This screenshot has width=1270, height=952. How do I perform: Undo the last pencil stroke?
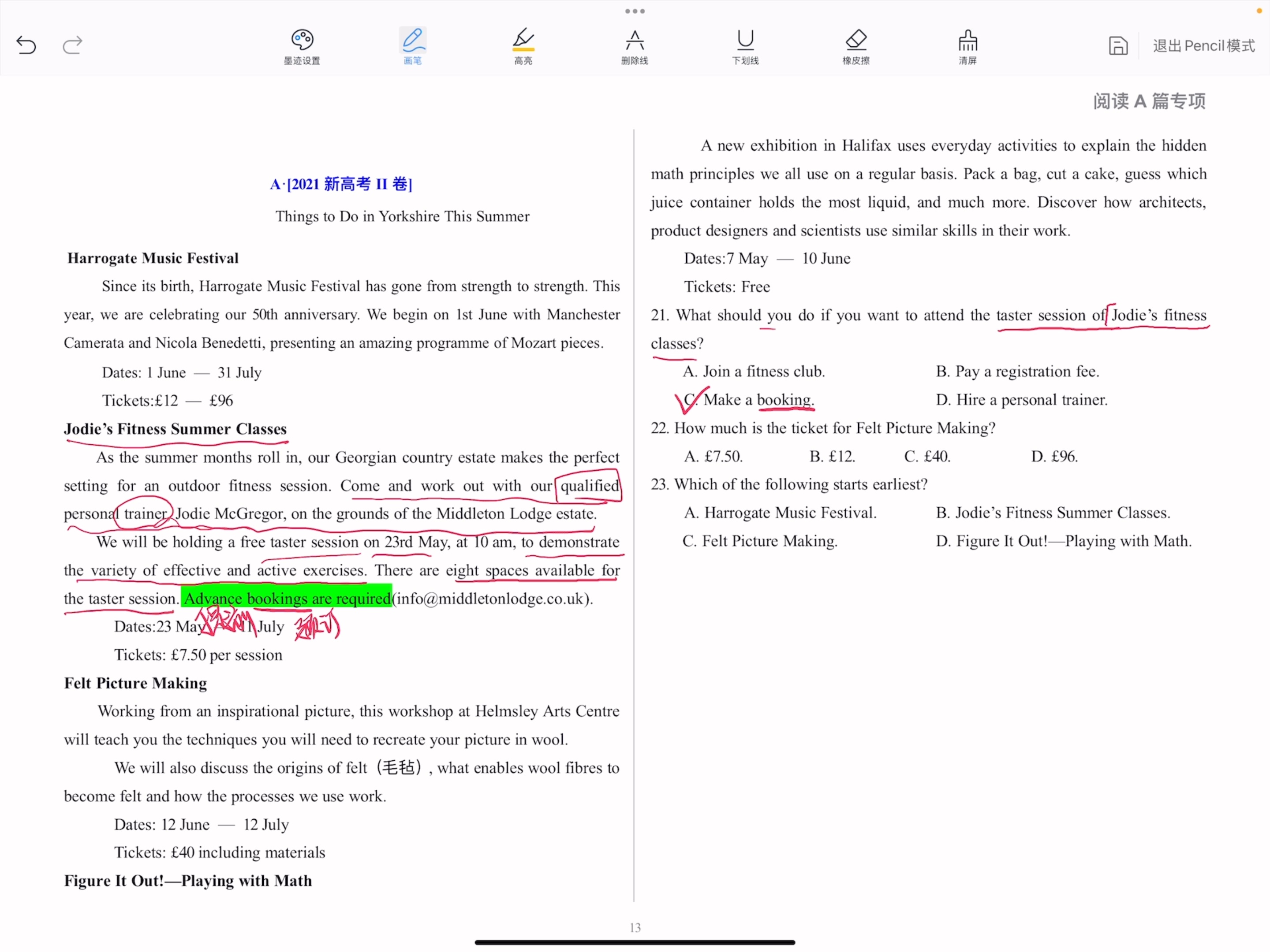(x=26, y=45)
